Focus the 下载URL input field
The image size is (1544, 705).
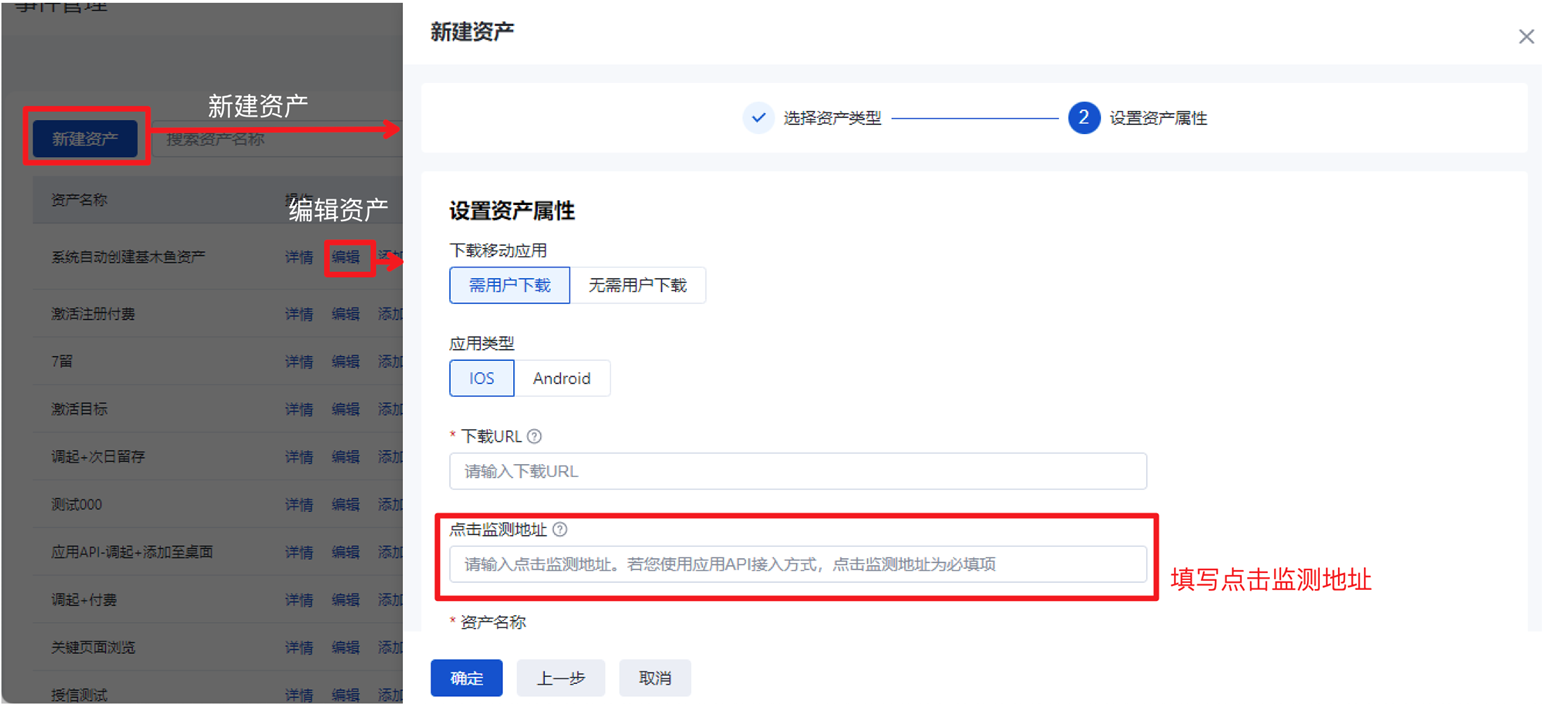[x=797, y=471]
